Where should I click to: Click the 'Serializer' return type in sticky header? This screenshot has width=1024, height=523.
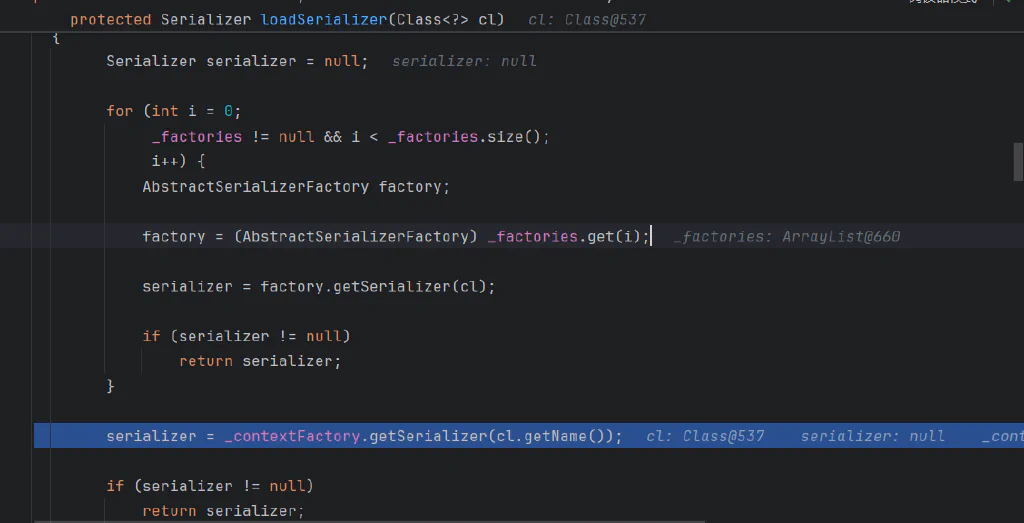[x=206, y=20]
